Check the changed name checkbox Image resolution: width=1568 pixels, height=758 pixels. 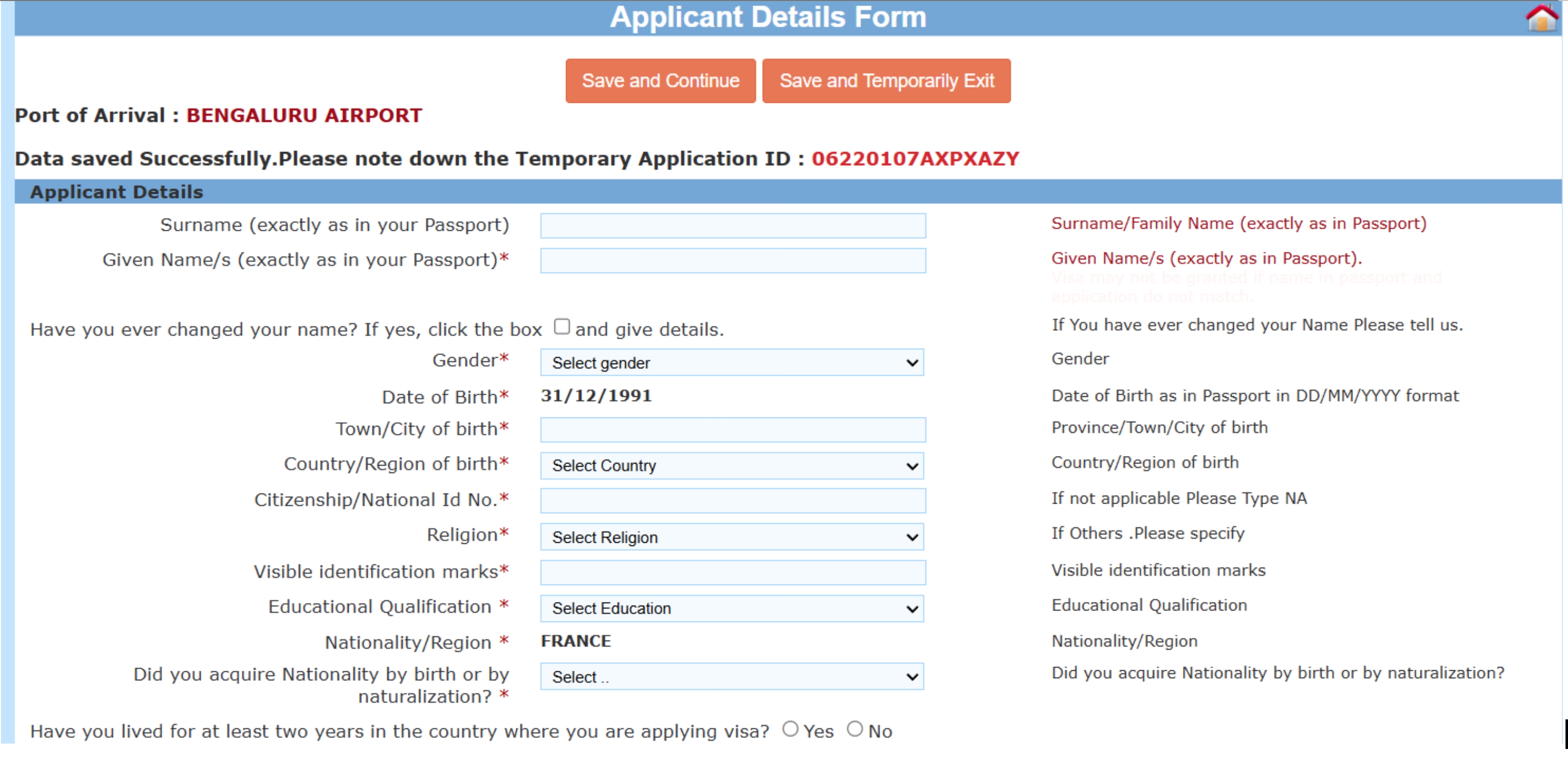(x=561, y=327)
